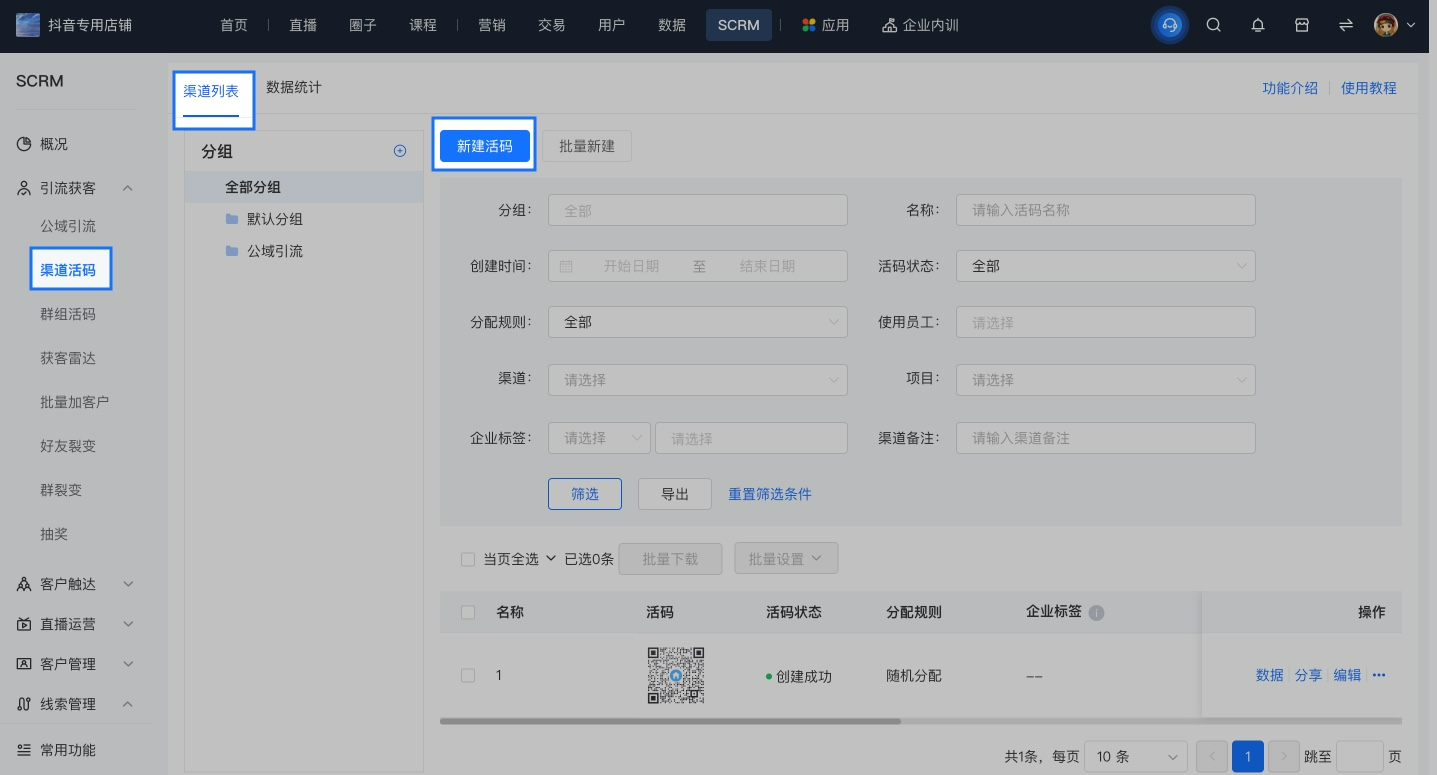This screenshot has width=1437, height=775.
Task: Tick the checkbox for row 1
Action: pyautogui.click(x=468, y=676)
